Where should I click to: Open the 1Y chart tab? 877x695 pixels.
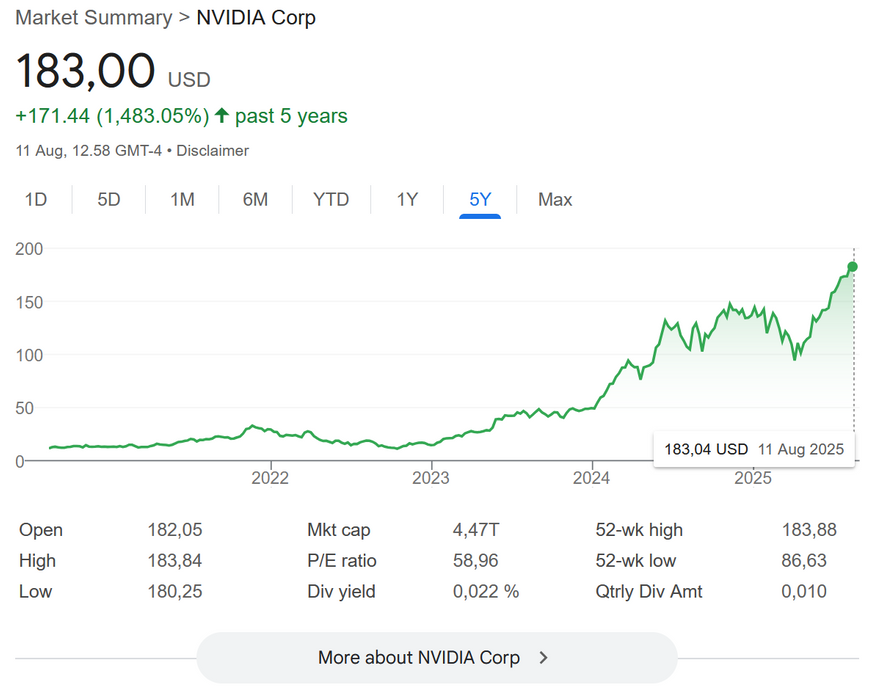coord(407,200)
